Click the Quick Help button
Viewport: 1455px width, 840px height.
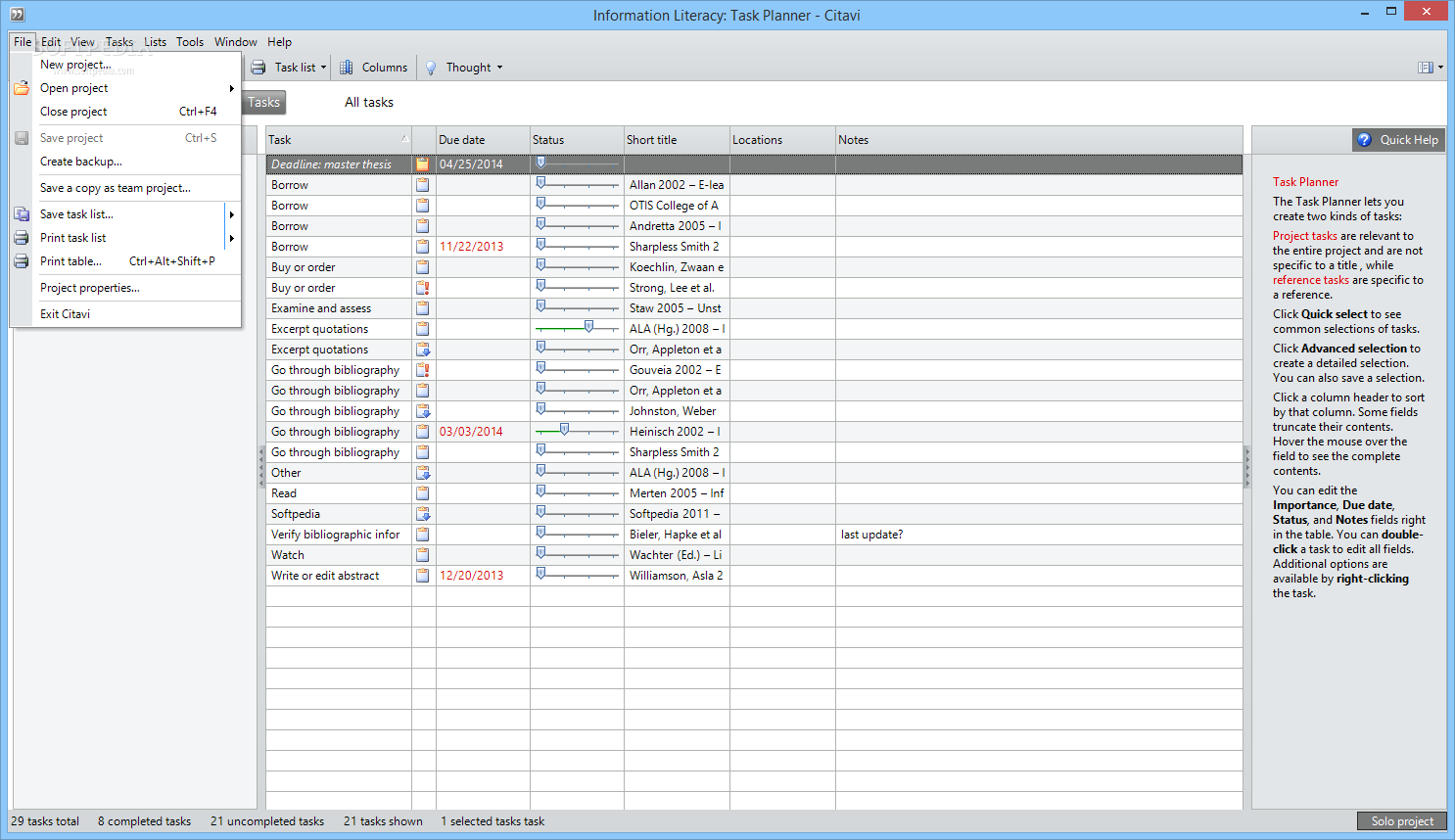click(1398, 140)
